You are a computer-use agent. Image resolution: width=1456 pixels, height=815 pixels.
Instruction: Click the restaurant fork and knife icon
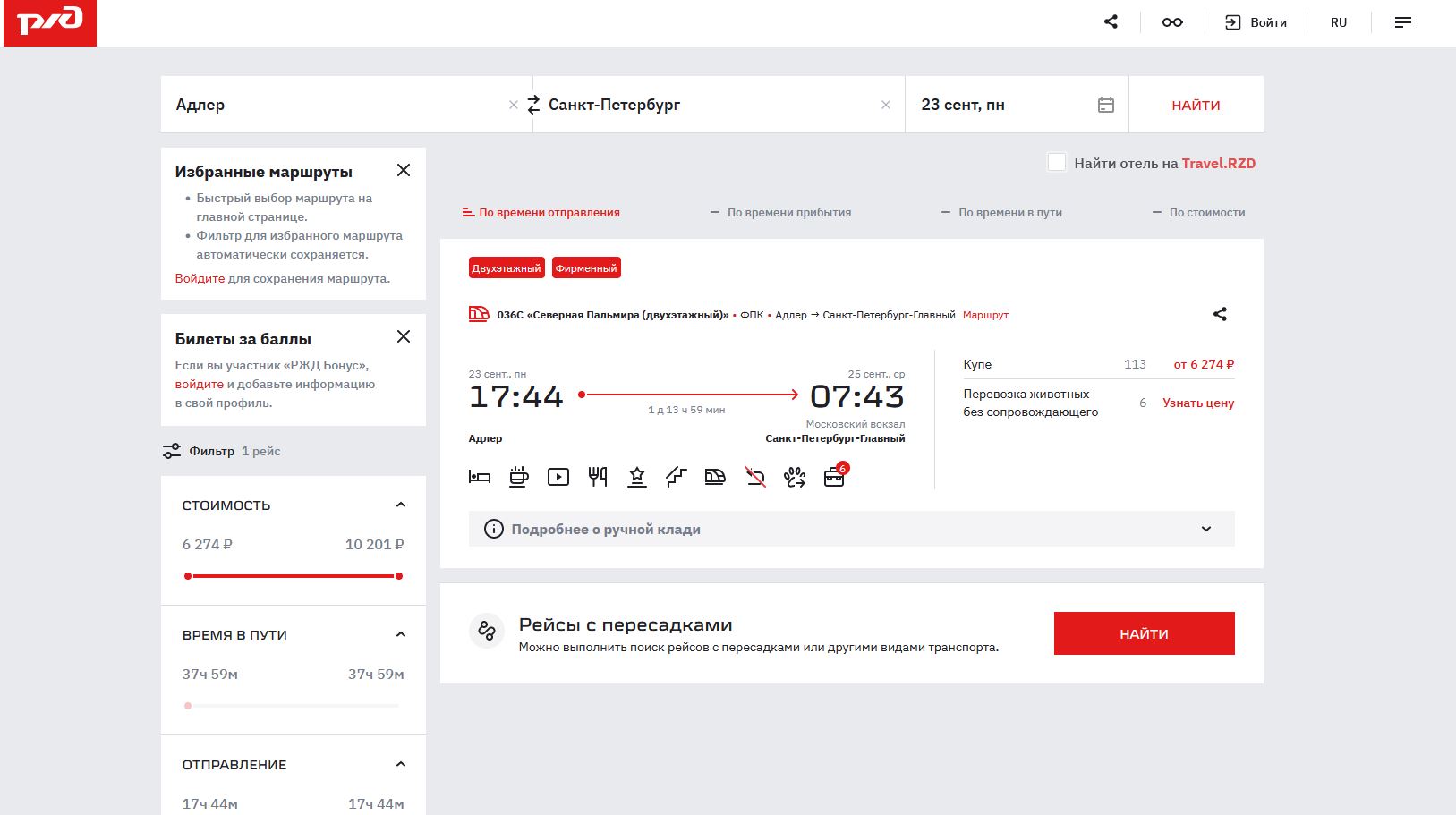coord(598,477)
